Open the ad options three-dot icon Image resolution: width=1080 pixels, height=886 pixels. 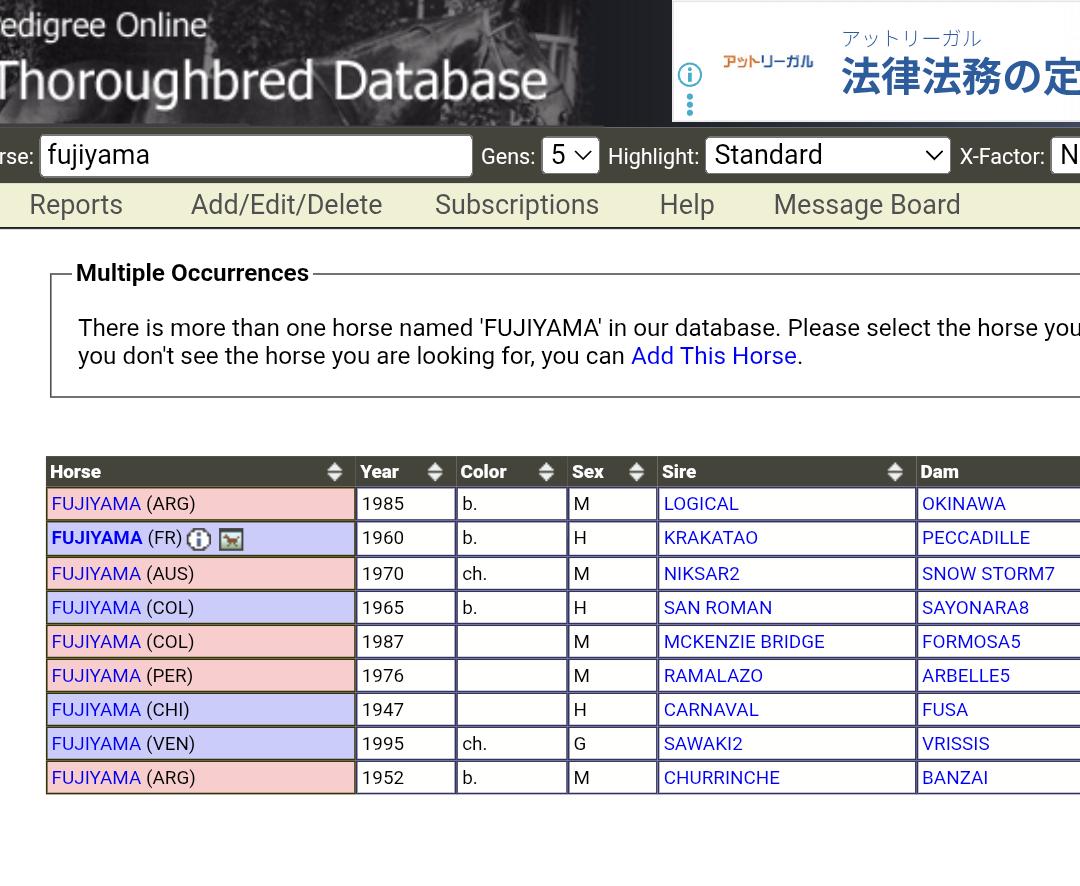pos(690,104)
